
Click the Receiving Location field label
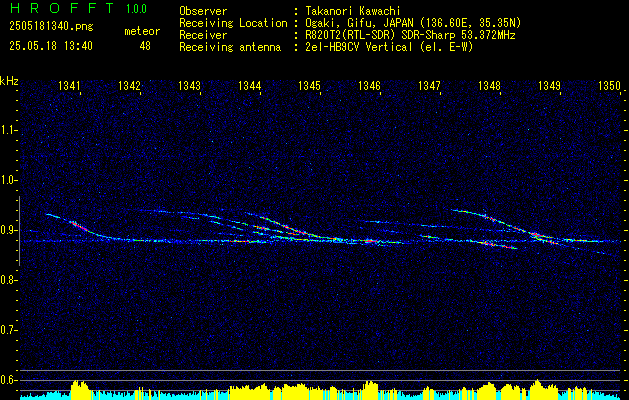coord(233,23)
